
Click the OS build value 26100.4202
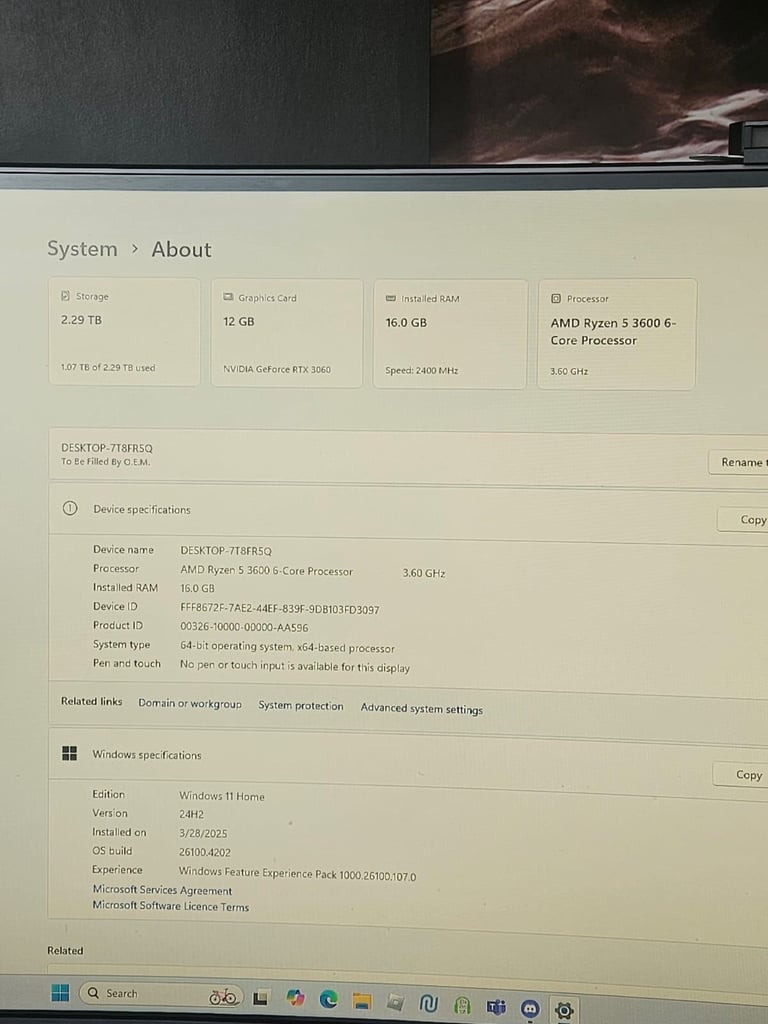[204, 852]
